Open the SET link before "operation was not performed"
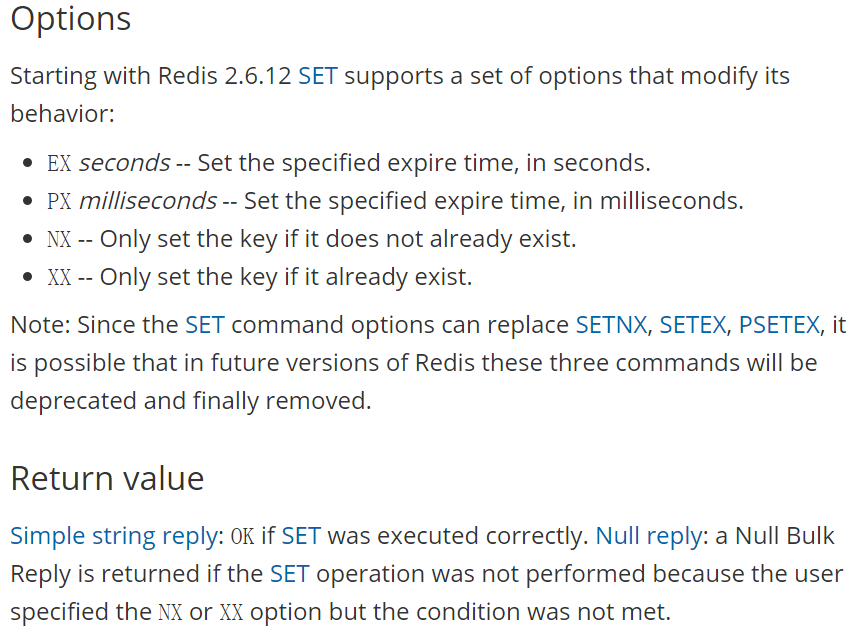855x633 pixels. click(289, 574)
